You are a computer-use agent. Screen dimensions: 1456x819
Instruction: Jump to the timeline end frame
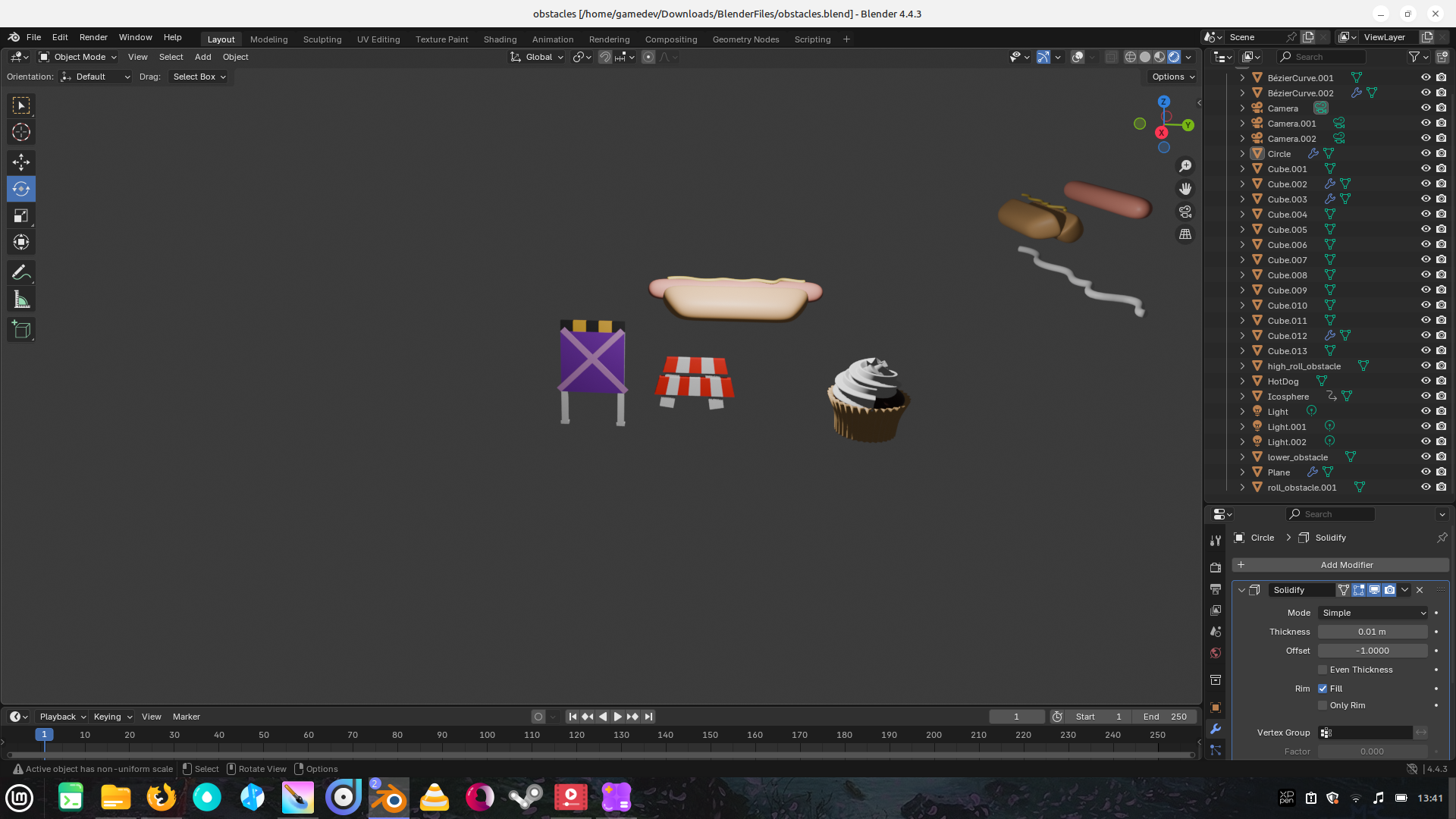coord(648,717)
